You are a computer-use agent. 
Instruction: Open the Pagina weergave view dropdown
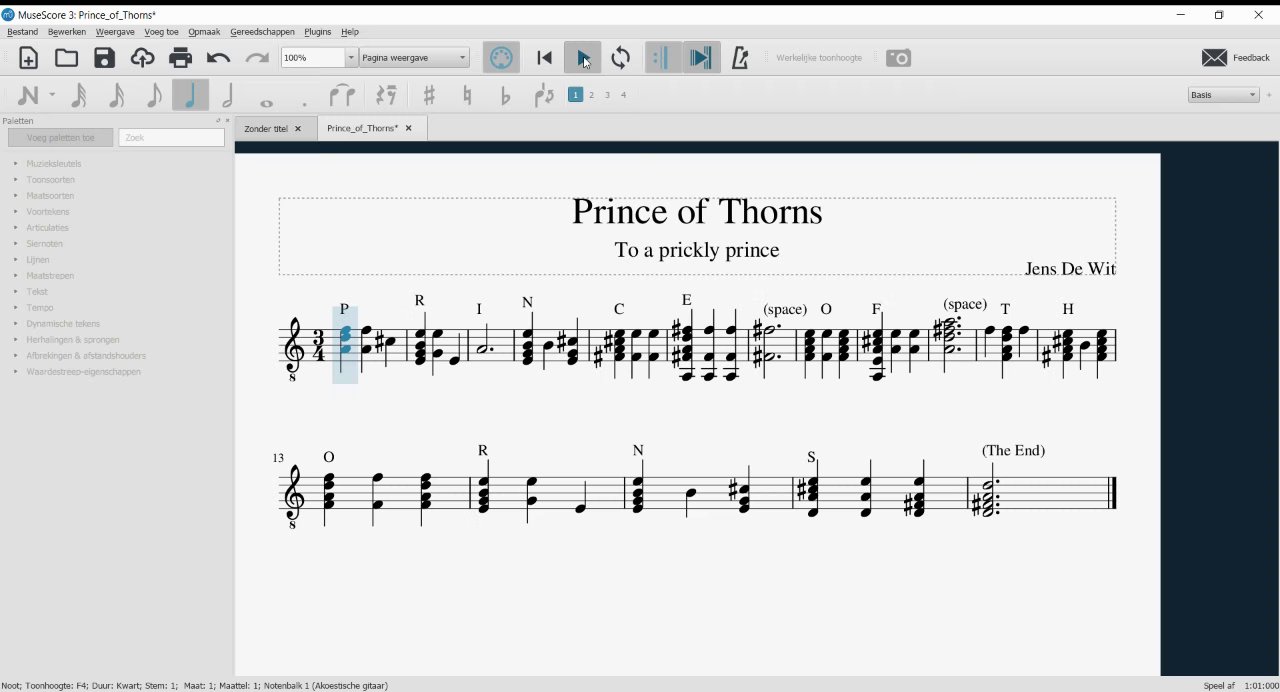(415, 58)
